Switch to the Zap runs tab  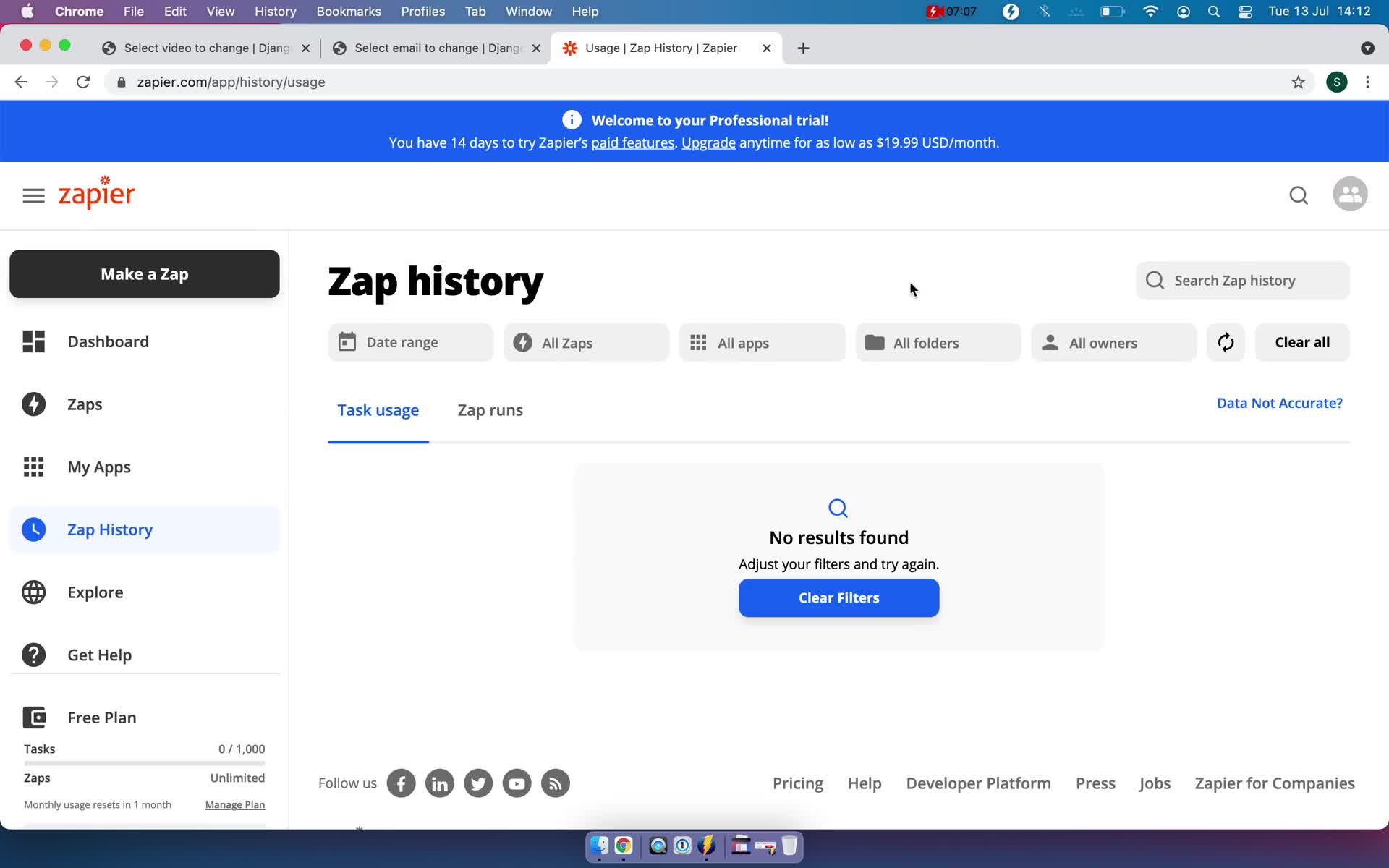(491, 409)
